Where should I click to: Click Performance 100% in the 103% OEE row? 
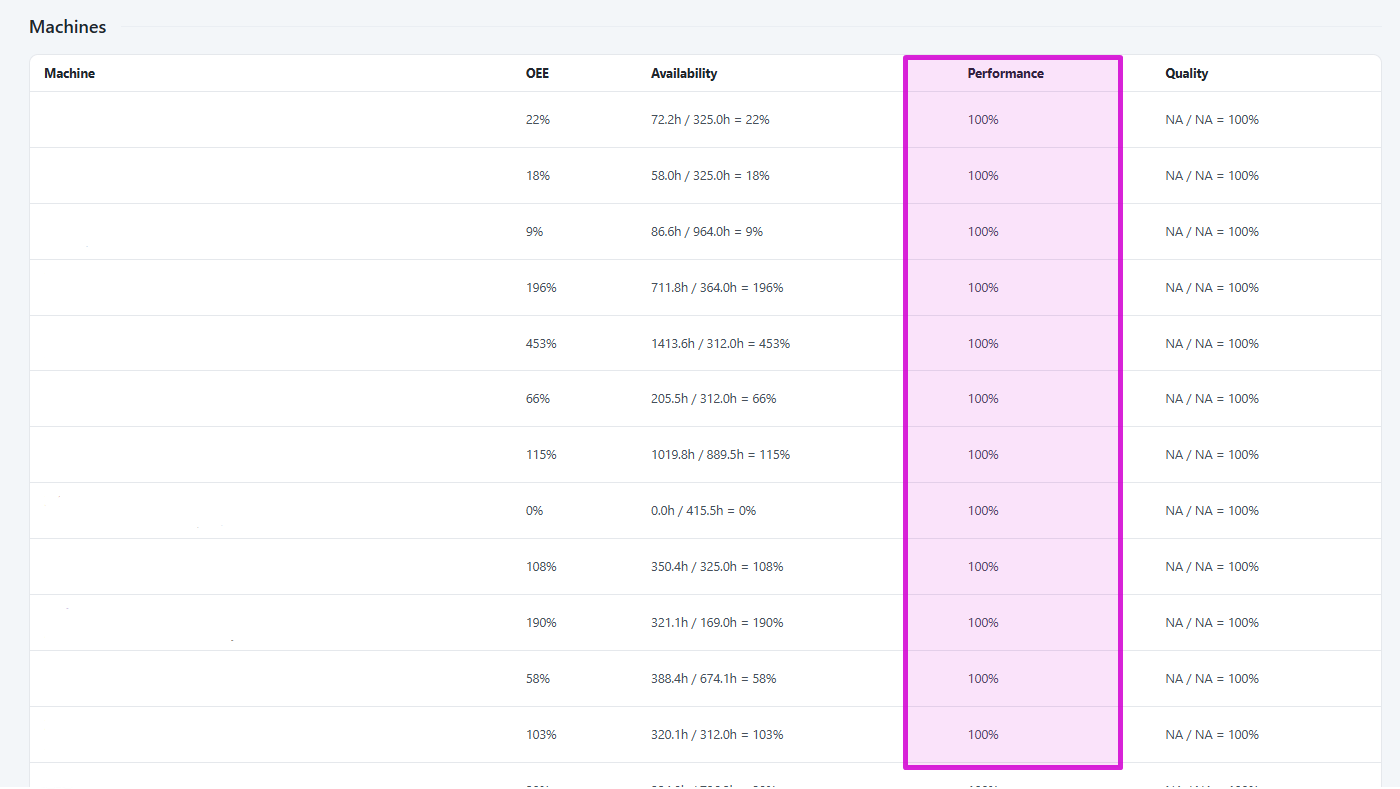click(983, 734)
